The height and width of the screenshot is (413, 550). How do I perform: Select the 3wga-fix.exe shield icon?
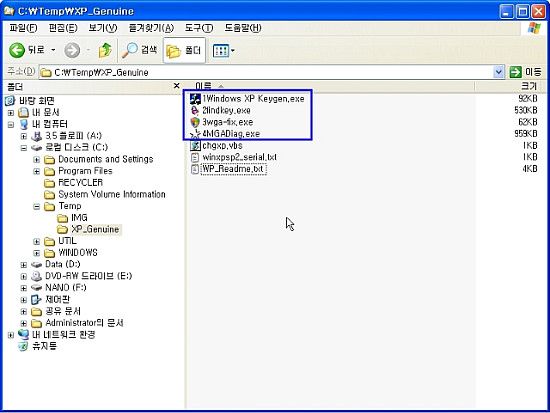[x=195, y=122]
